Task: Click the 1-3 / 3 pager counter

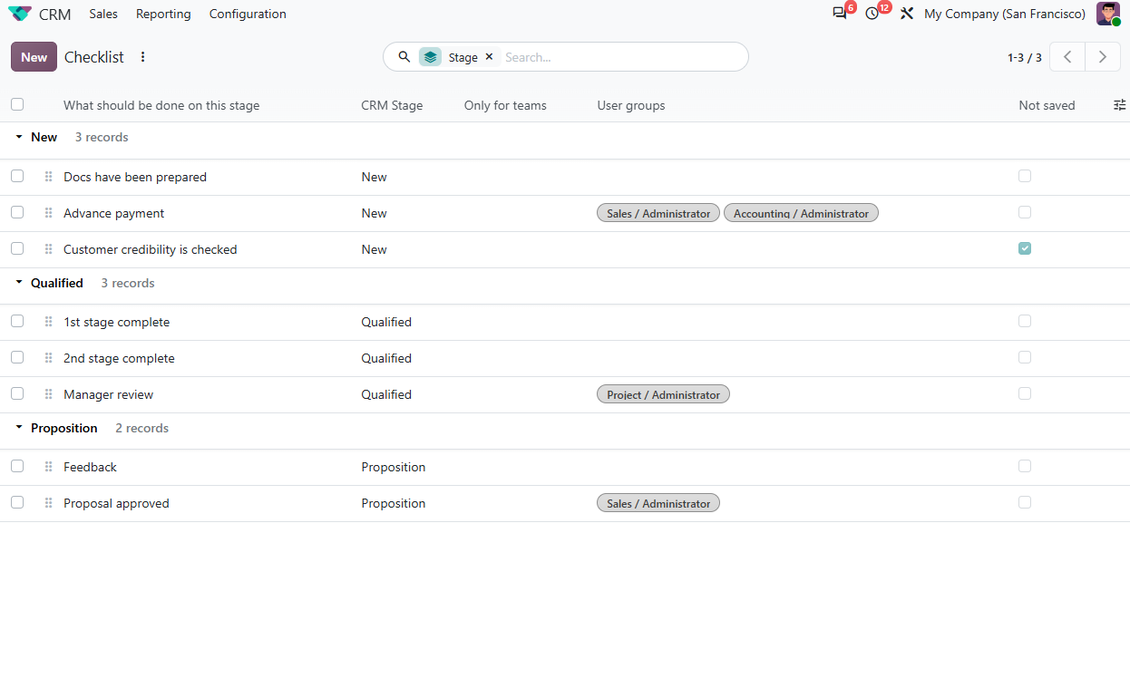Action: (x=1024, y=58)
